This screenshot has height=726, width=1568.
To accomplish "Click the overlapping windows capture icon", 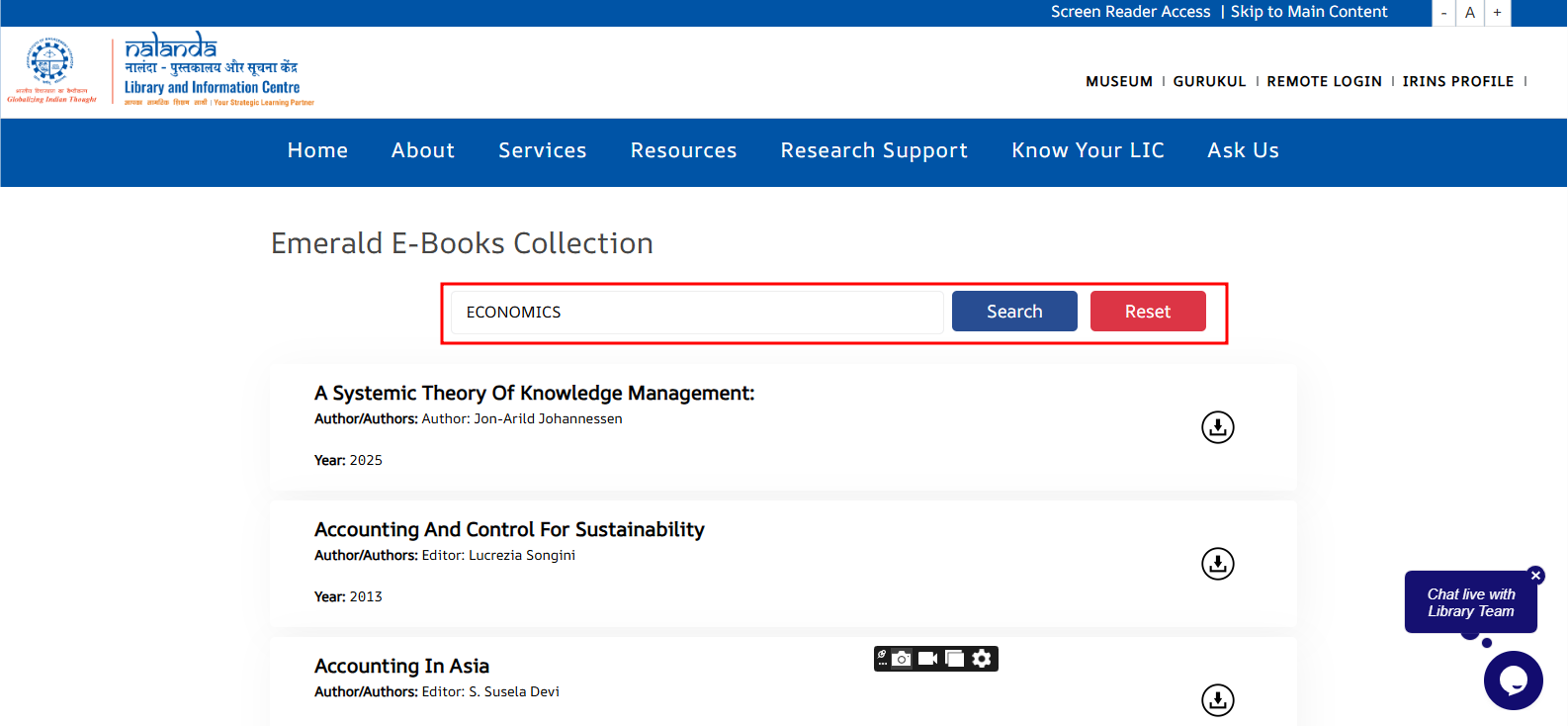I will tap(955, 659).
